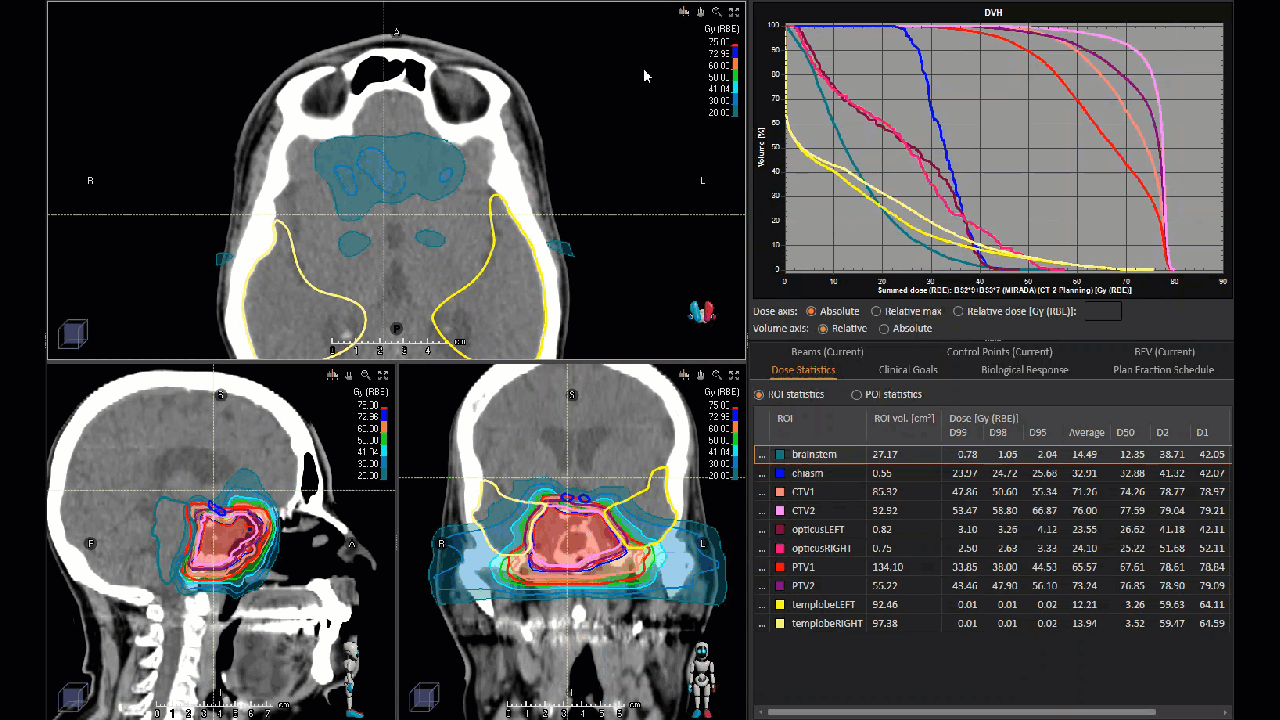Viewport: 1280px width, 720px height.
Task: Sort by D50 column header
Action: pyautogui.click(x=1128, y=433)
